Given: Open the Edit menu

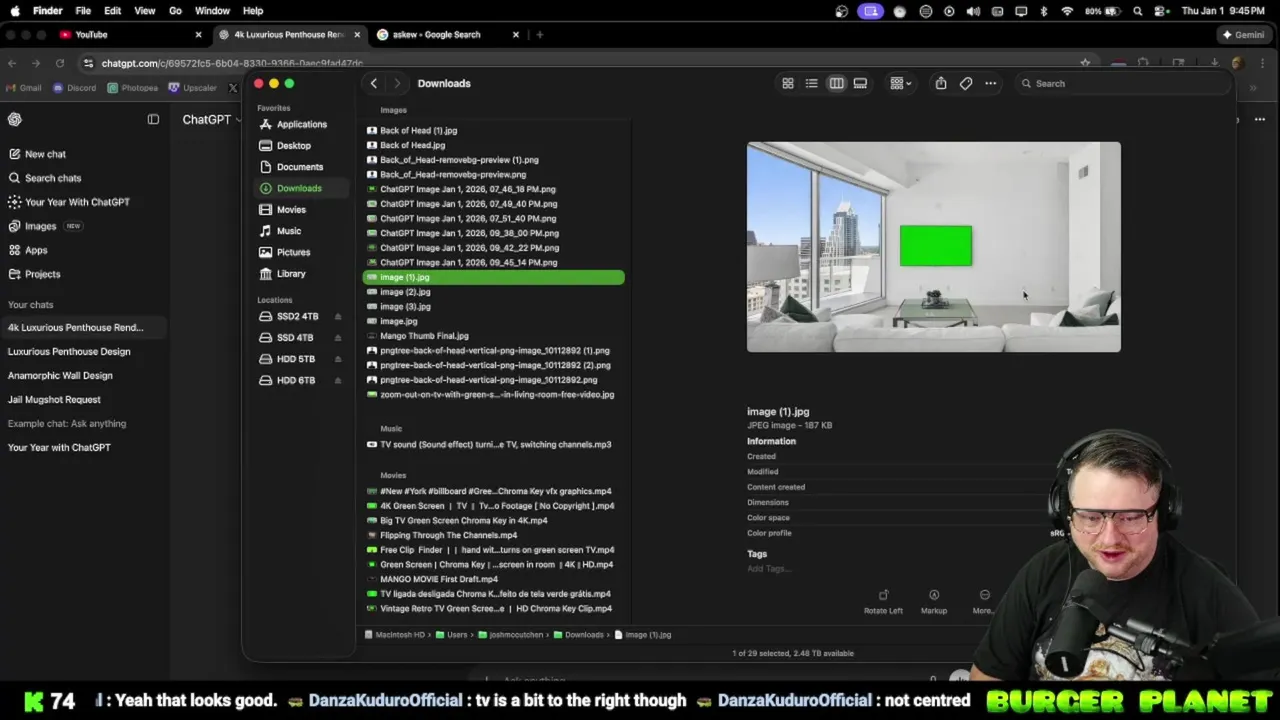Looking at the screenshot, I should 112,11.
